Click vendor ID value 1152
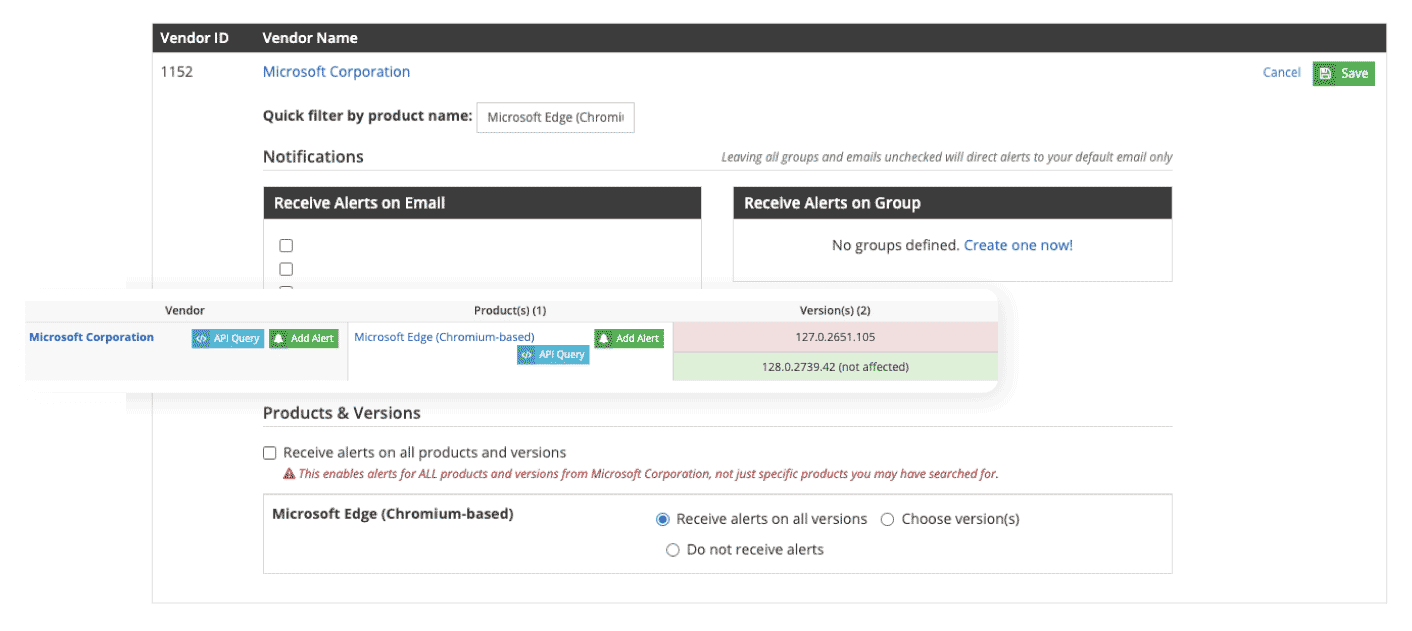The width and height of the screenshot is (1412, 631). tap(177, 72)
